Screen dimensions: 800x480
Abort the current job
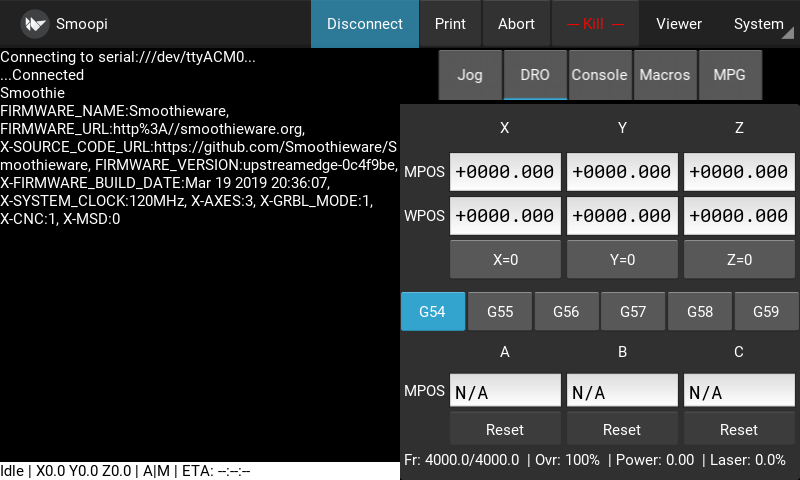(x=516, y=24)
